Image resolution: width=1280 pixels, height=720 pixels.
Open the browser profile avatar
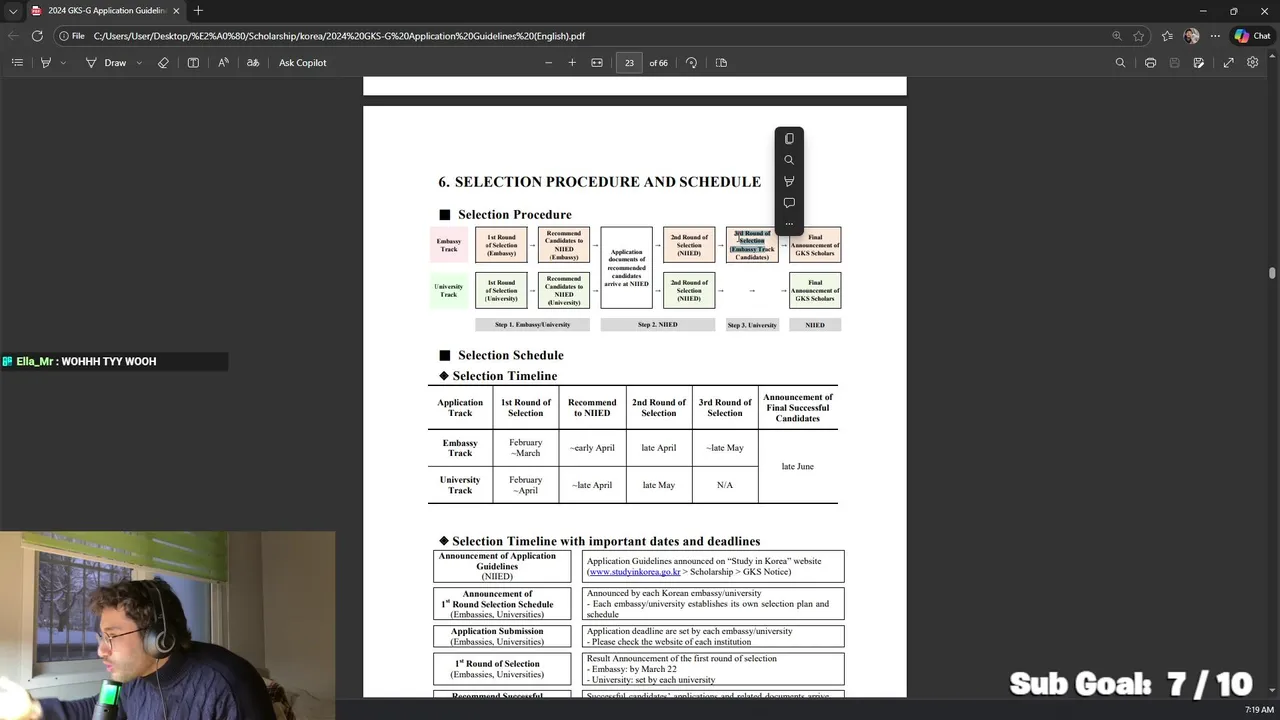[1191, 36]
